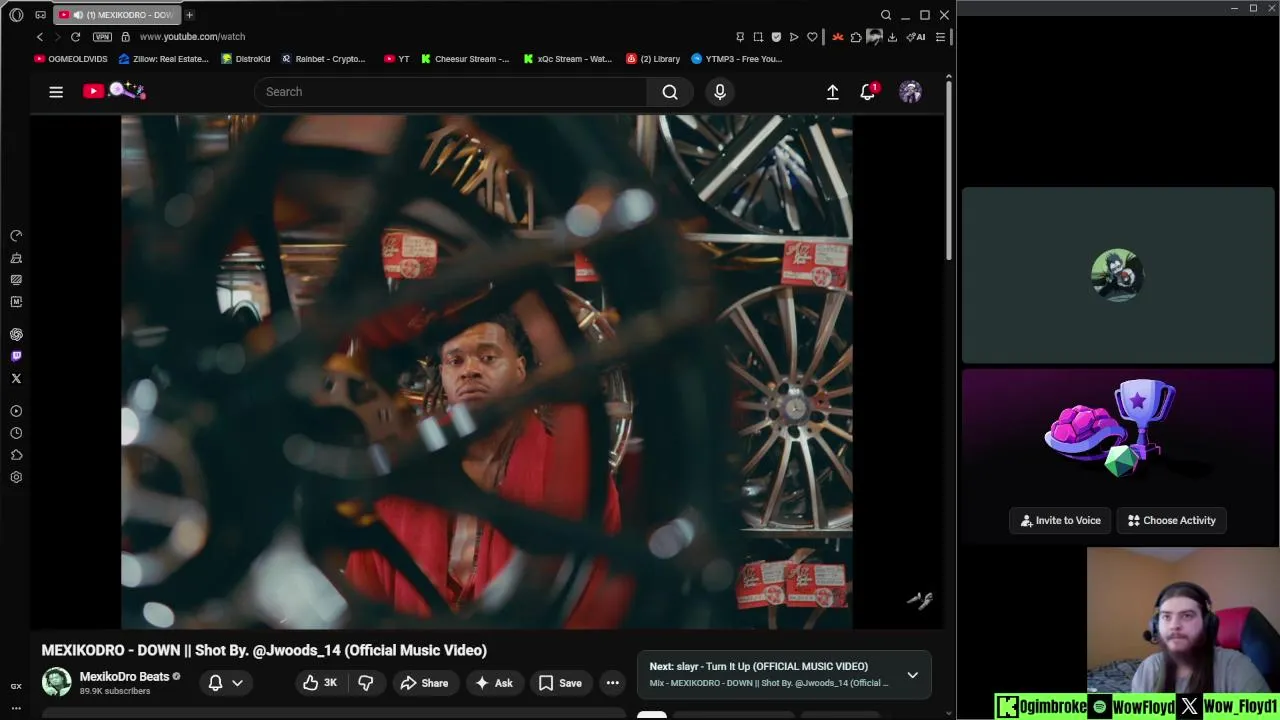Open the MexikoDro Beats channel name link

pos(124,677)
